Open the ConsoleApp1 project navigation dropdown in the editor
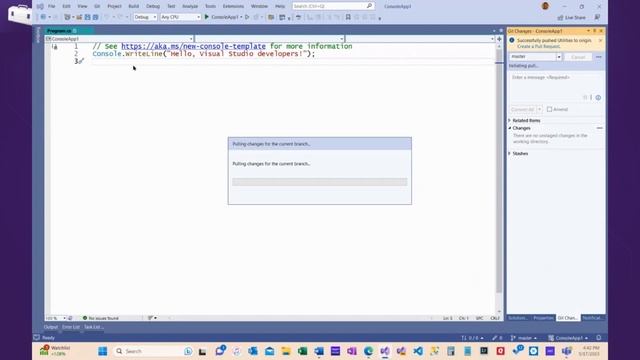This screenshot has width=640, height=360. point(119,39)
